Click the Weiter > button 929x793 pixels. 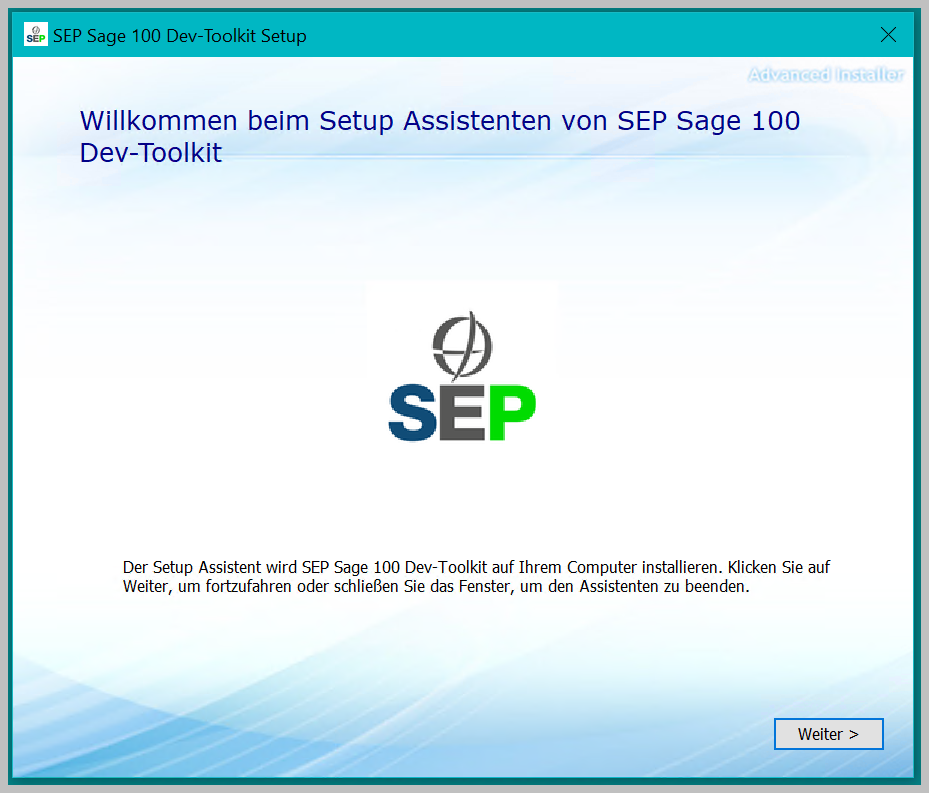pyautogui.click(x=828, y=734)
